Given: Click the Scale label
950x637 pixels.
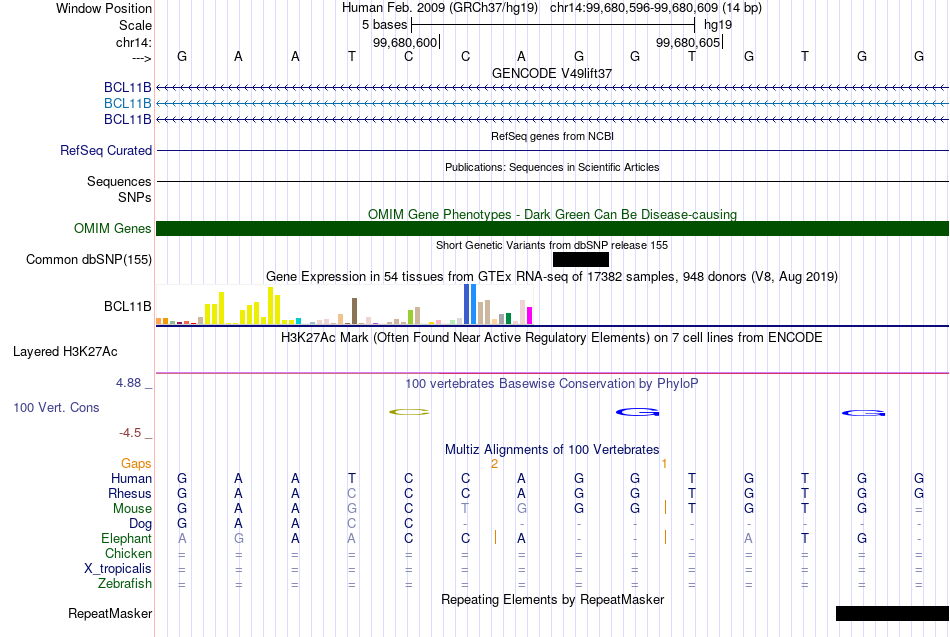Looking at the screenshot, I should tap(135, 25).
